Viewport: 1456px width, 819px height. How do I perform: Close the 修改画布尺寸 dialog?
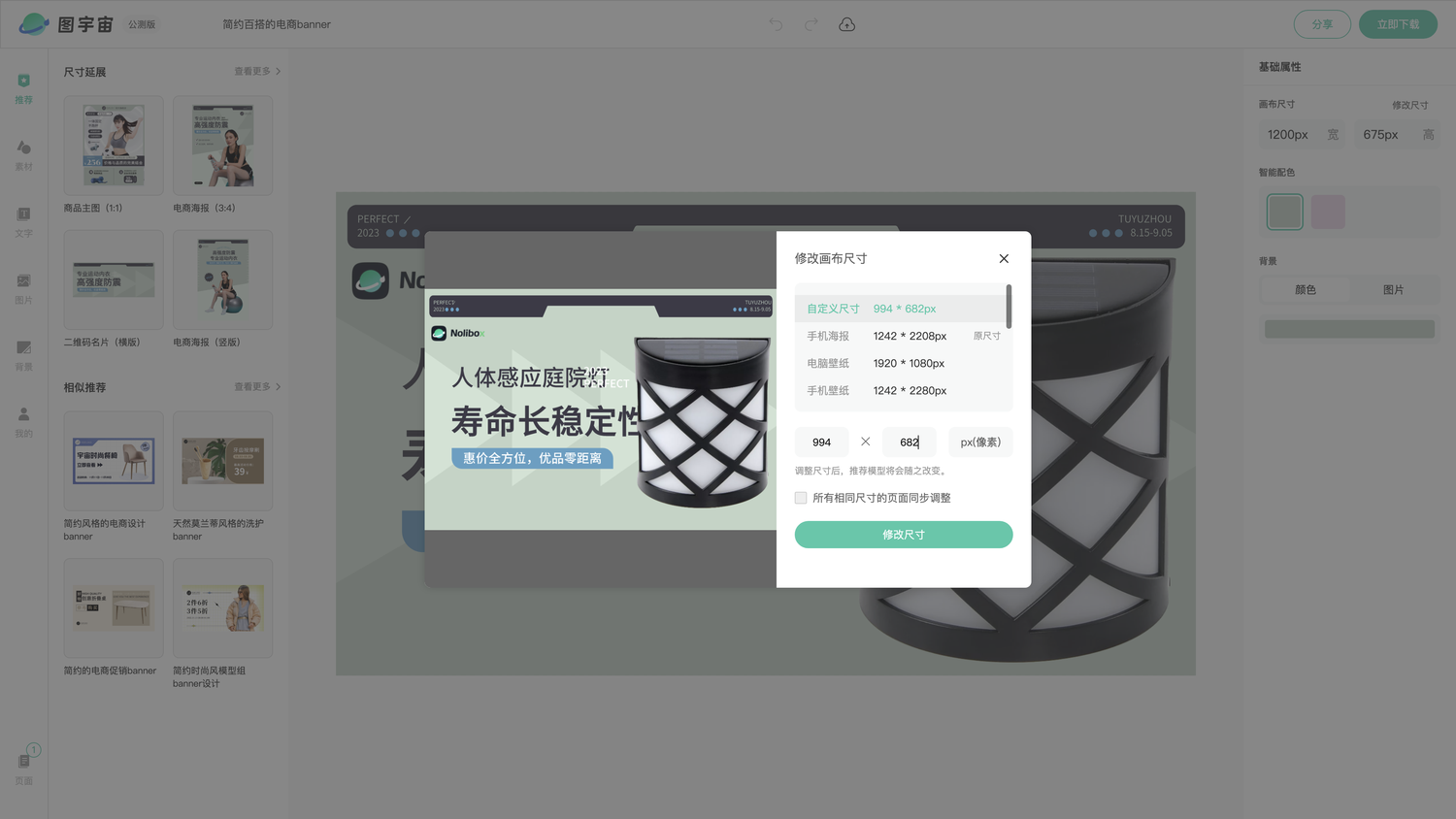click(1004, 258)
